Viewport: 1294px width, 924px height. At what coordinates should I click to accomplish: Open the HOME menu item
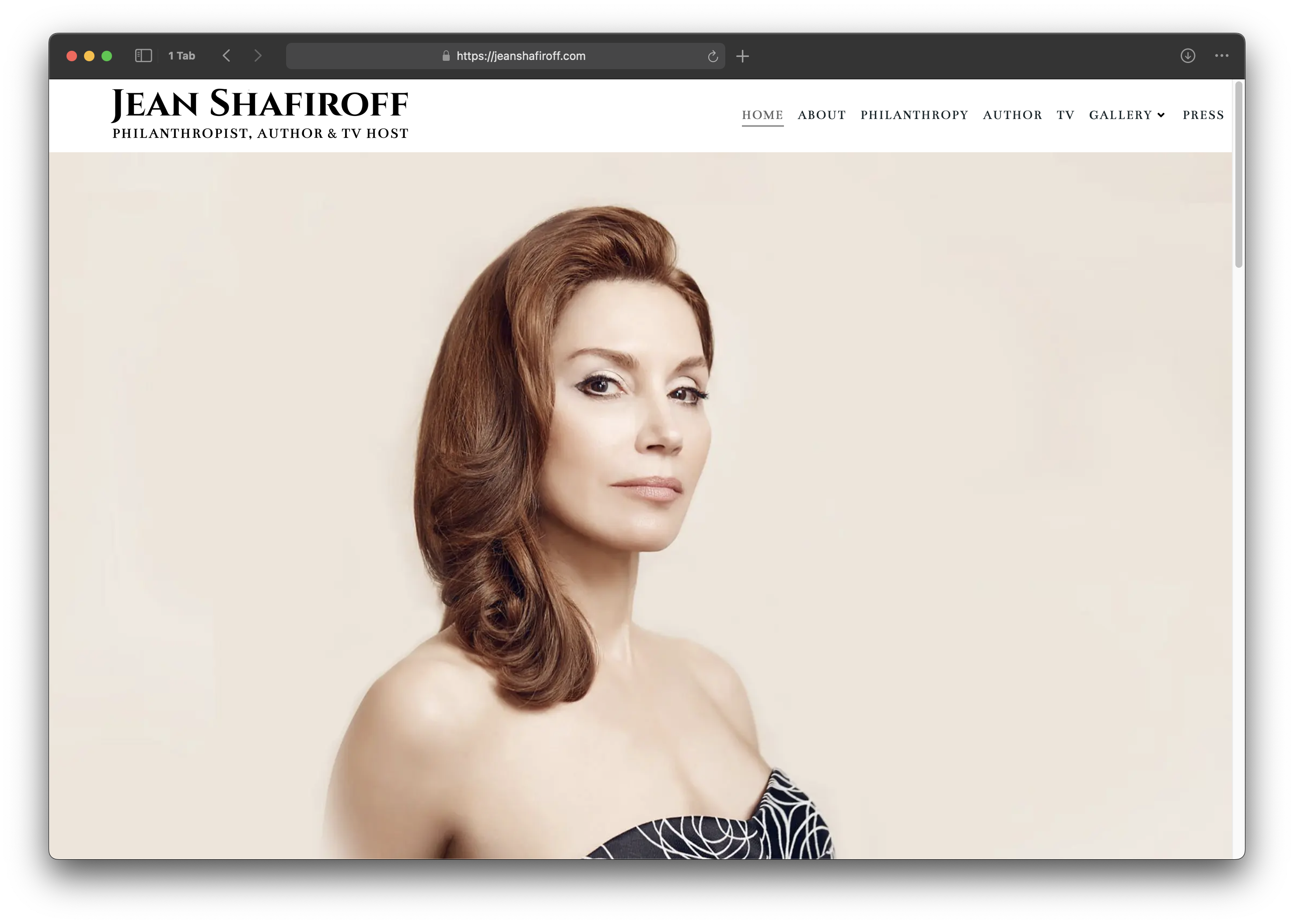(x=762, y=115)
